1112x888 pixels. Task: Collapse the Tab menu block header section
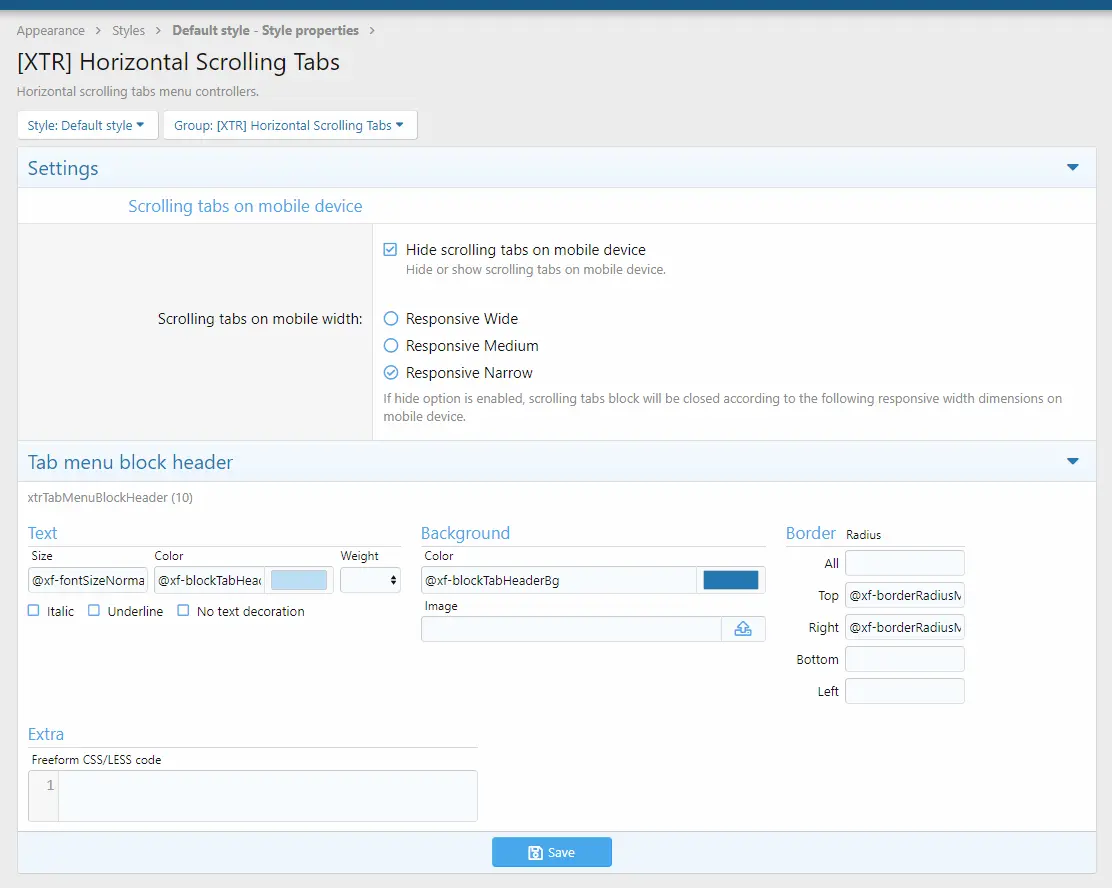(1073, 462)
